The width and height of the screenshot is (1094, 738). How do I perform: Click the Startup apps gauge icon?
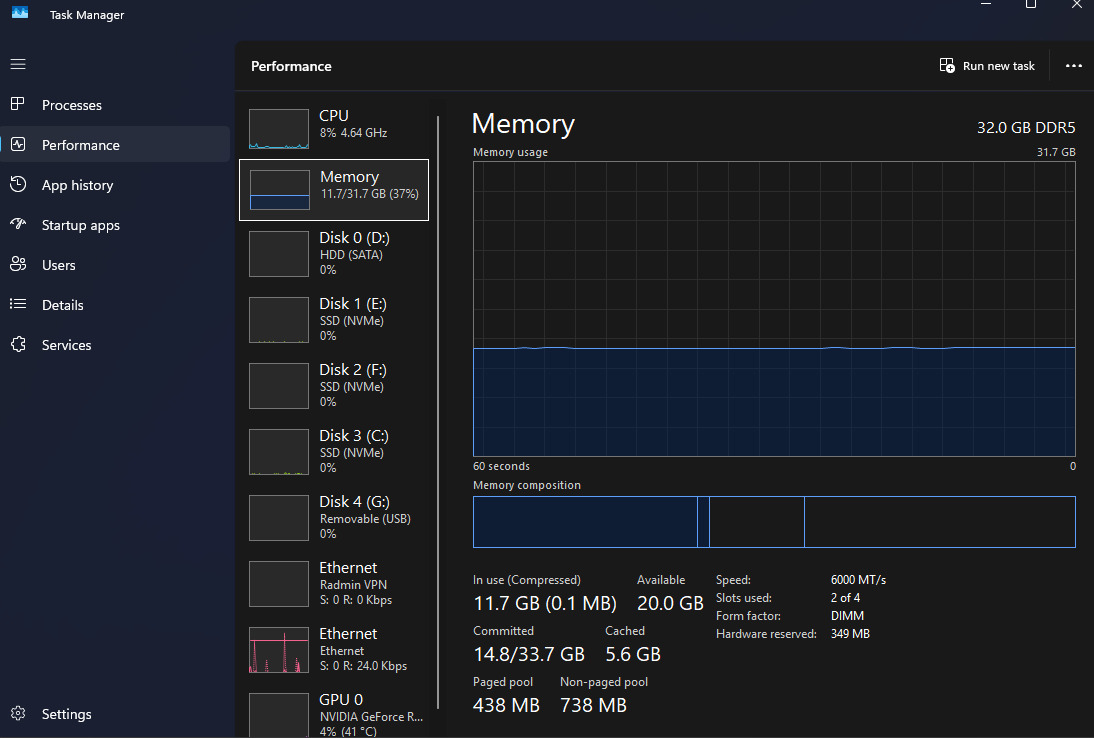18,224
